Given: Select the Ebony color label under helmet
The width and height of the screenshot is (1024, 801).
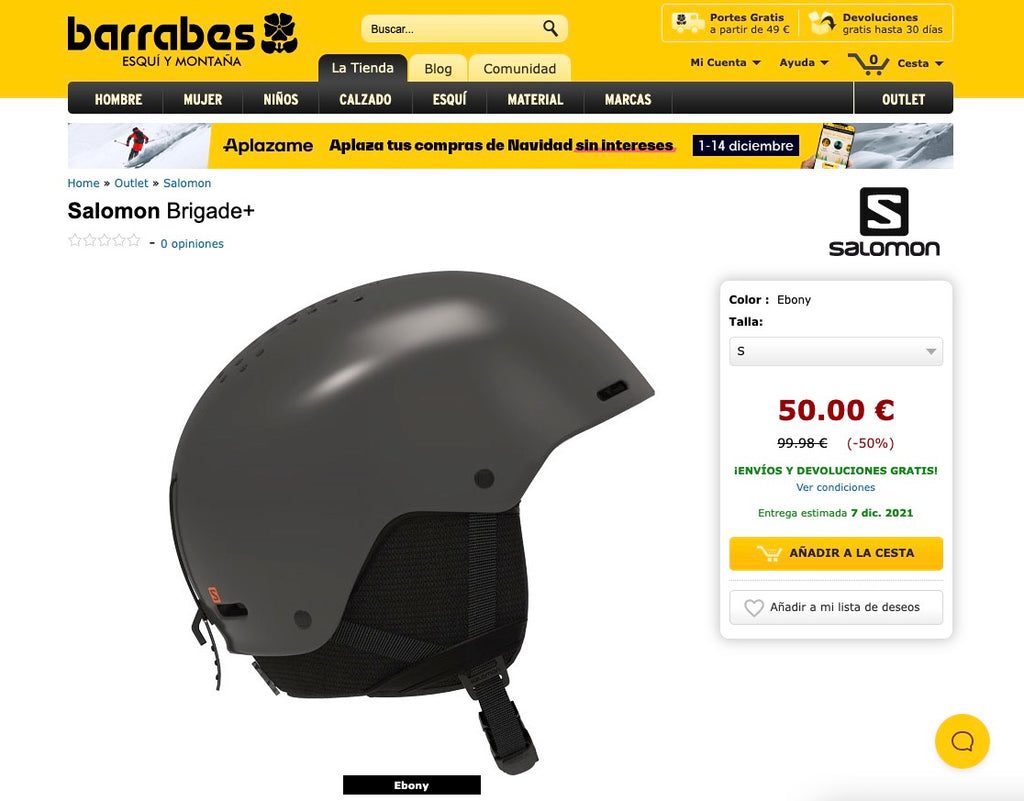Looking at the screenshot, I should (411, 785).
